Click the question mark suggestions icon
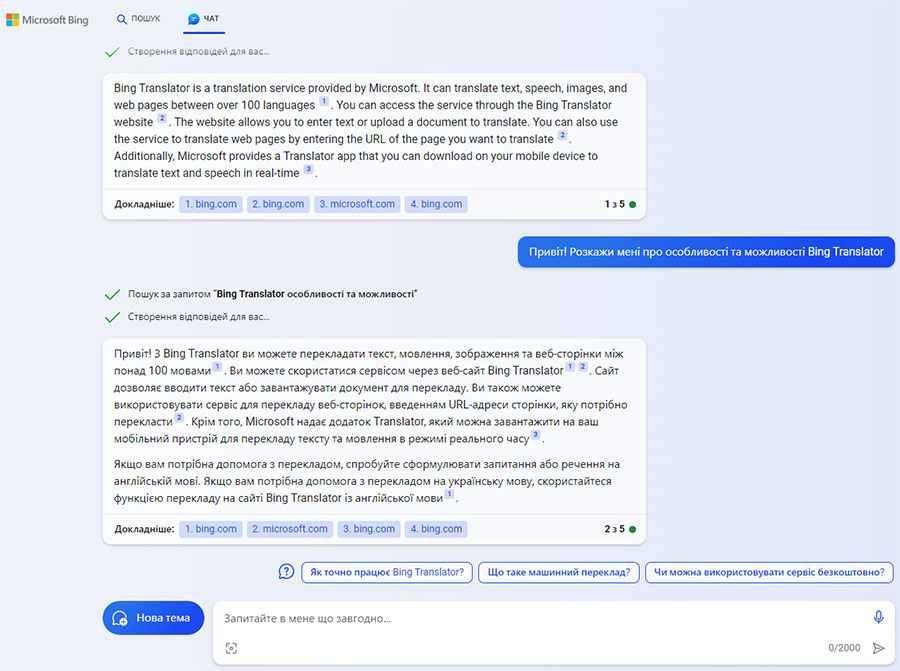This screenshot has width=900, height=671. 286,572
